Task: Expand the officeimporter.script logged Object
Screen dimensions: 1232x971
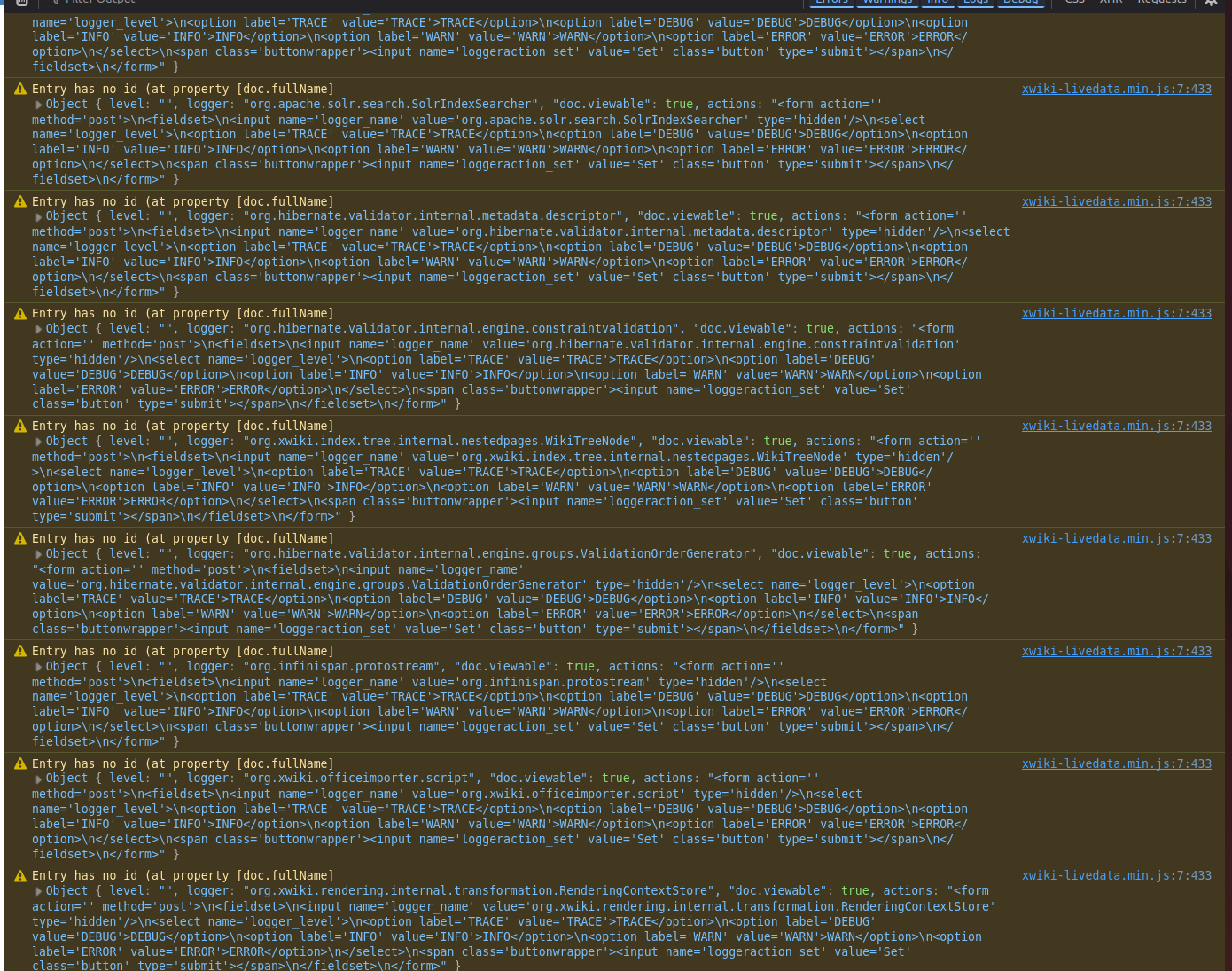Action: [x=38, y=779]
